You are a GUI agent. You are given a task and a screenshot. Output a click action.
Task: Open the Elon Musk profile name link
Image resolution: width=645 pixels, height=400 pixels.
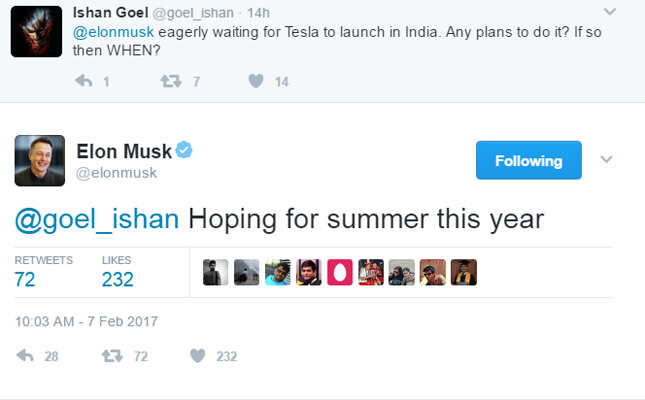tap(124, 151)
